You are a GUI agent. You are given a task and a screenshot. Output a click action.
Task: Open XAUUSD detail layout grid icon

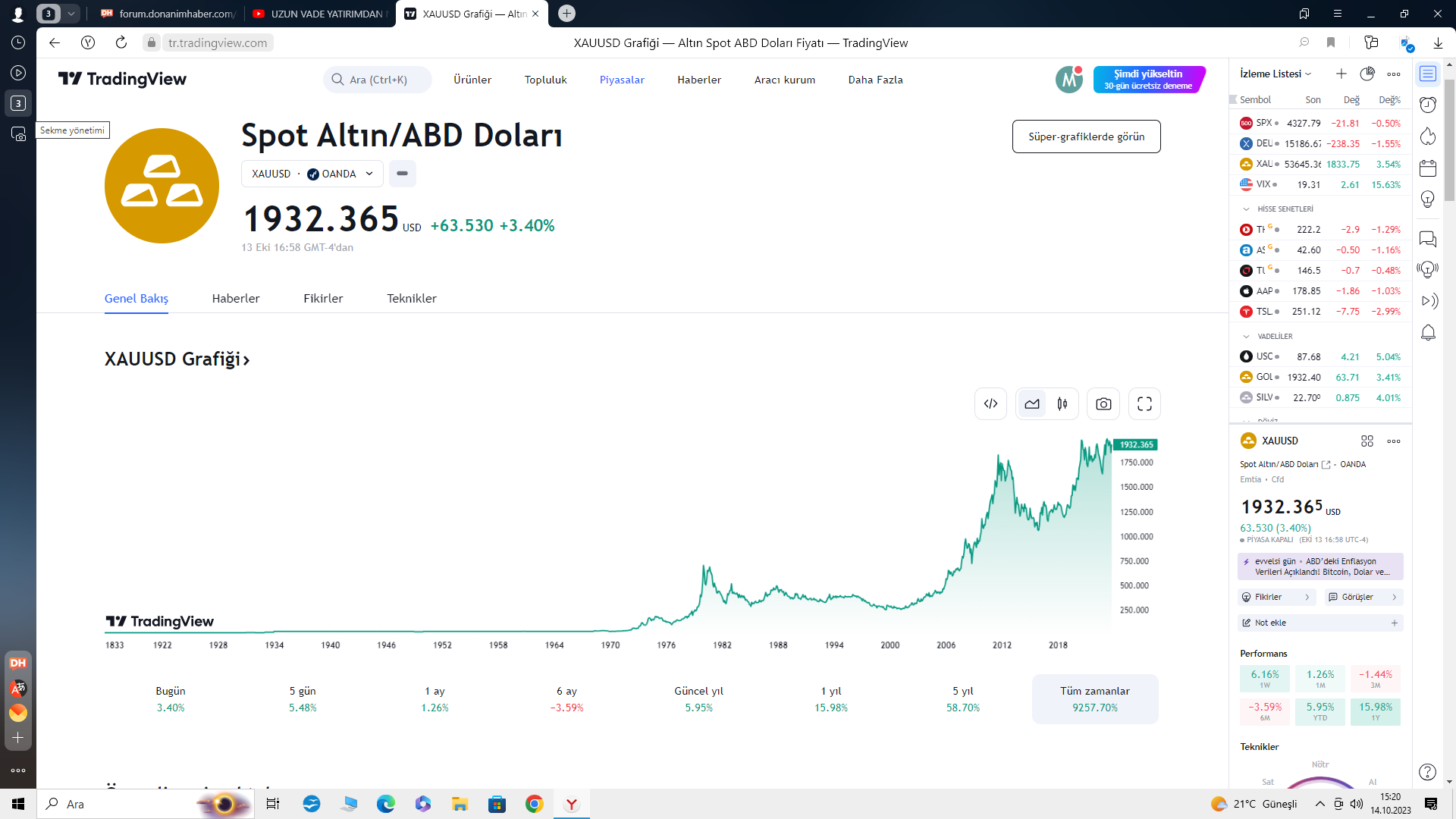pos(1367,441)
